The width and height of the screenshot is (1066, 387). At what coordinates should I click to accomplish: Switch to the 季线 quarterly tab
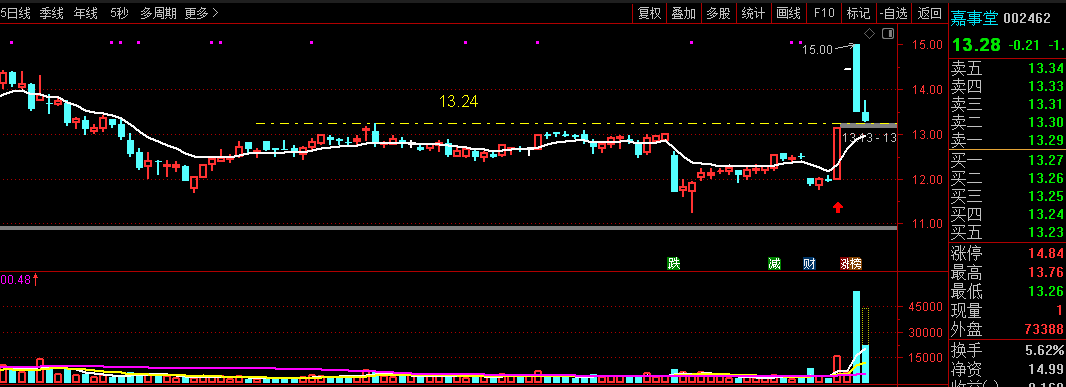51,13
